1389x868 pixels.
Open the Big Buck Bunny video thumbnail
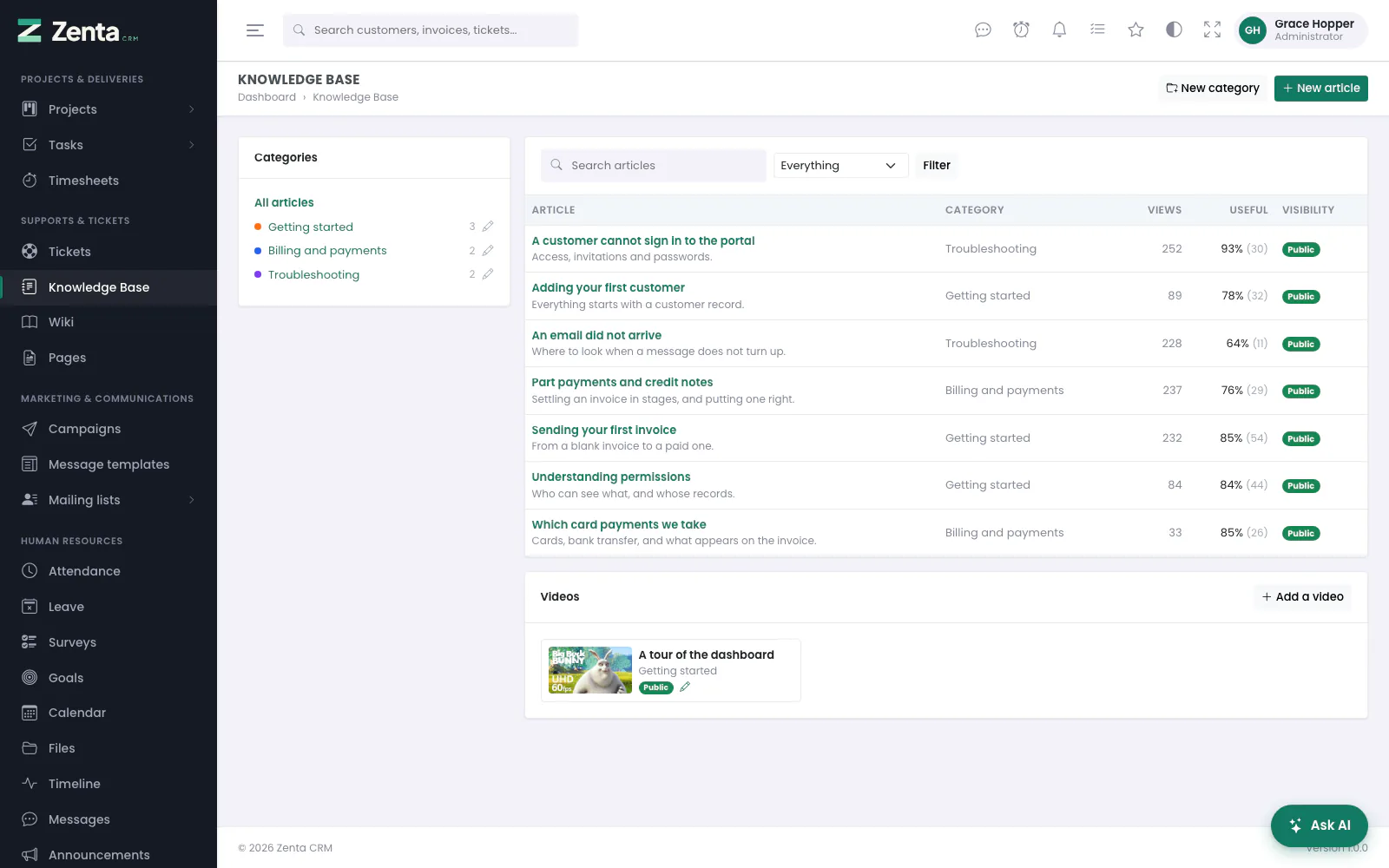coord(590,670)
